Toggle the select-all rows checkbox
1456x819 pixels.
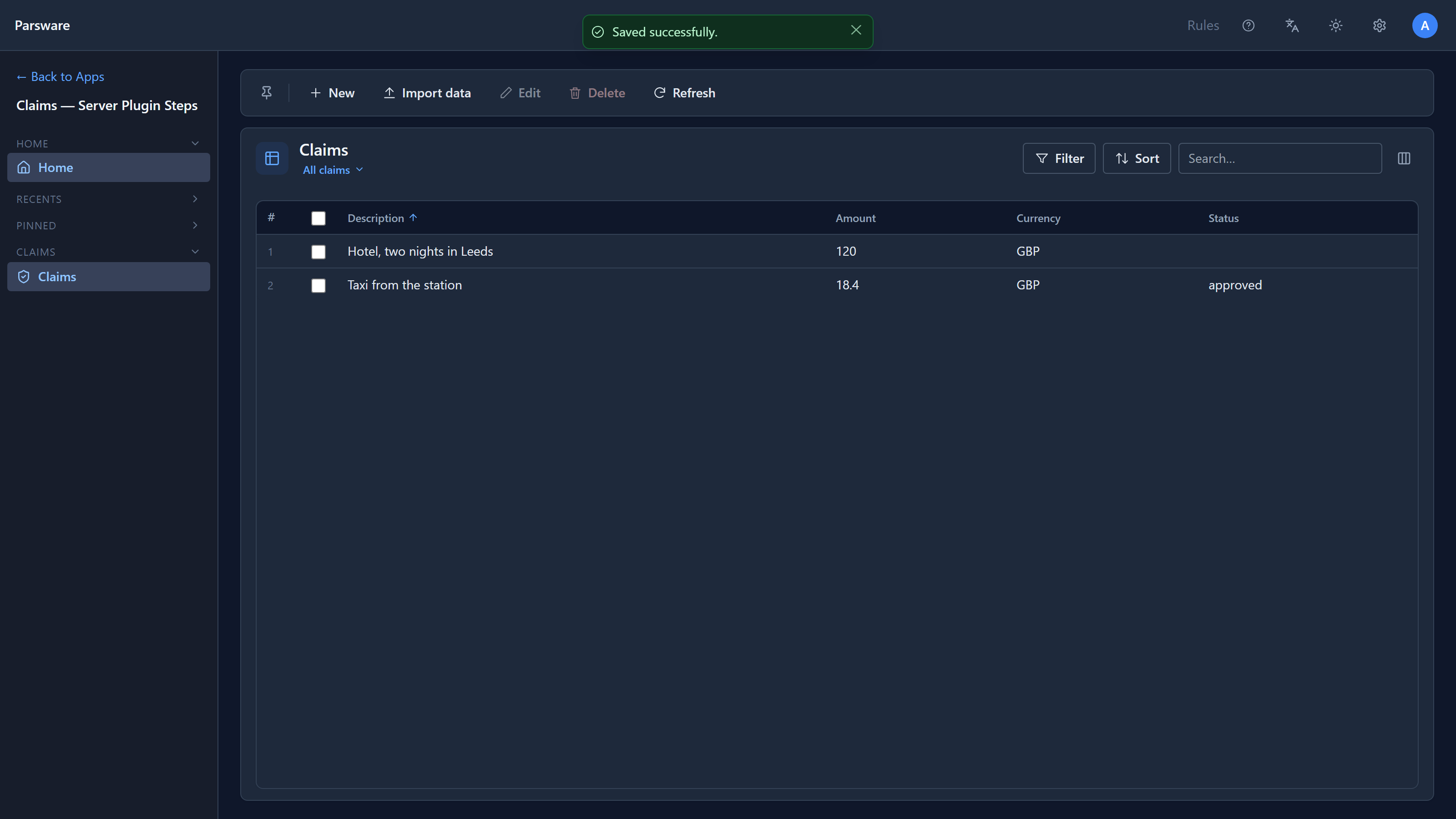pyautogui.click(x=318, y=218)
